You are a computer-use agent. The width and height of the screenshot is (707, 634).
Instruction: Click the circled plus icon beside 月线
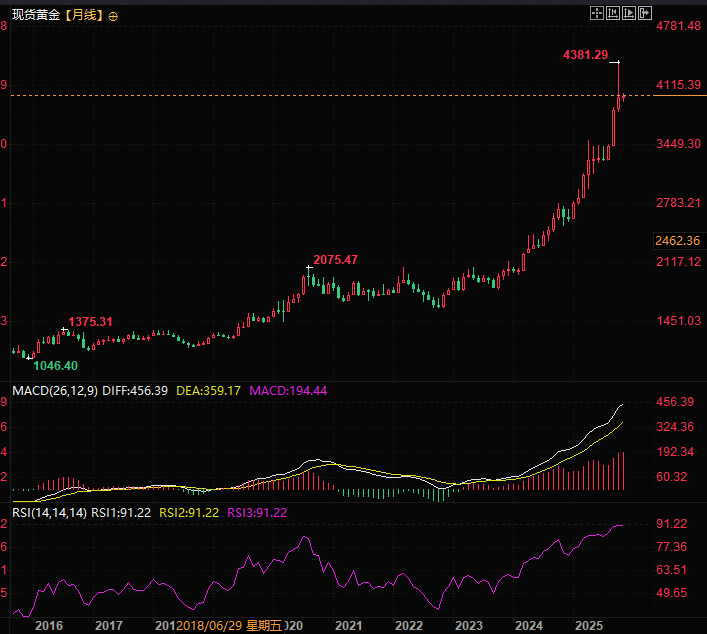coord(112,17)
